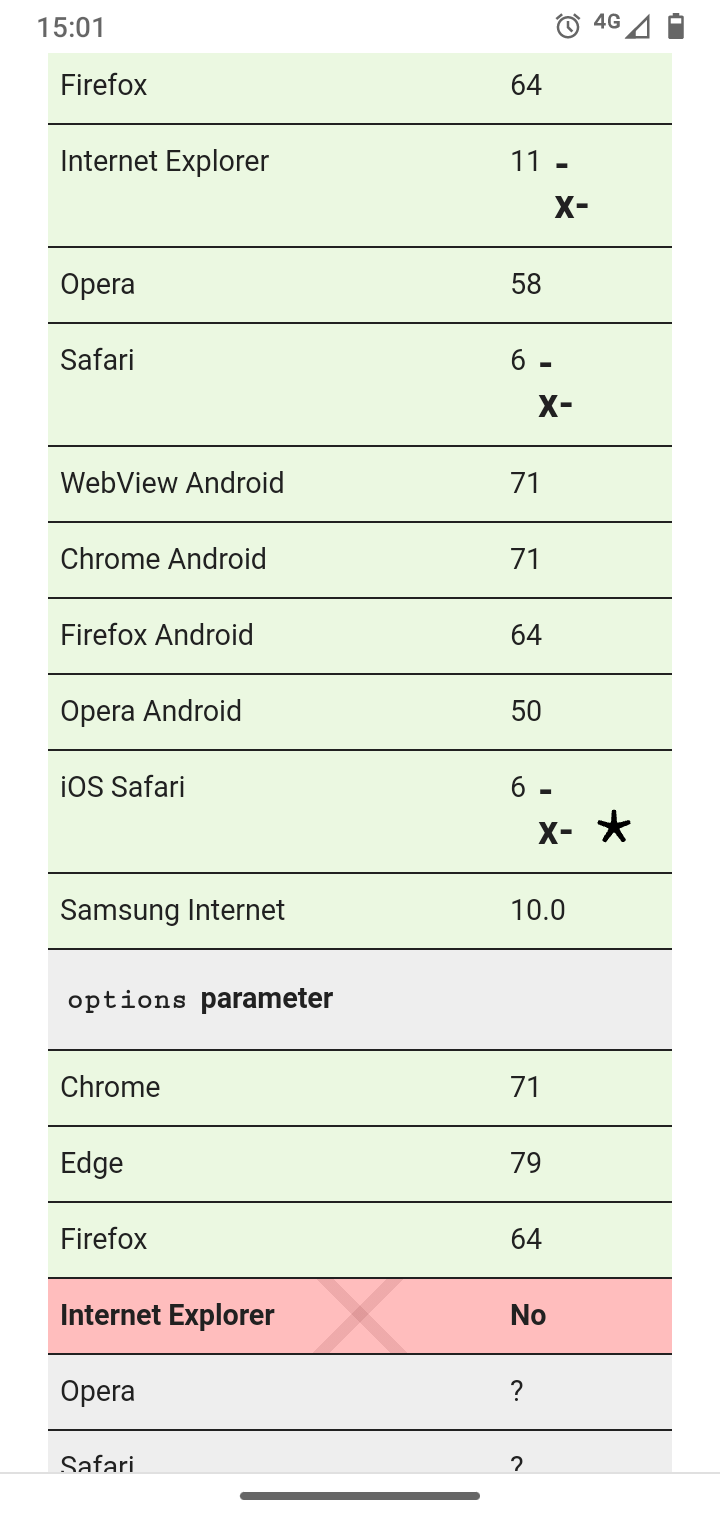Click the No support cell for Internet Explorer
Viewport: 720px width, 1520px height.
[x=528, y=1316]
